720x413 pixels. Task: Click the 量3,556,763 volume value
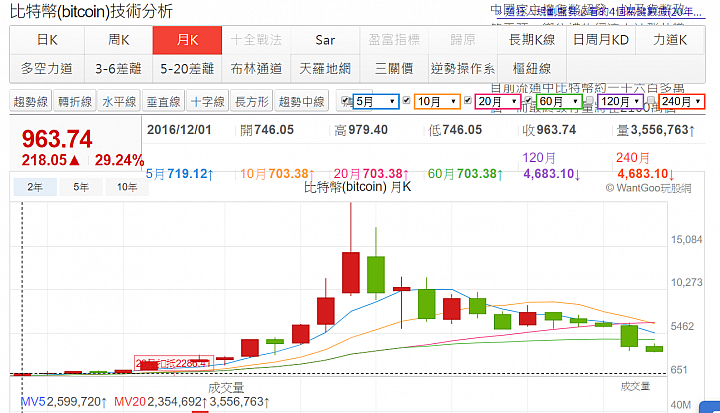coord(656,130)
